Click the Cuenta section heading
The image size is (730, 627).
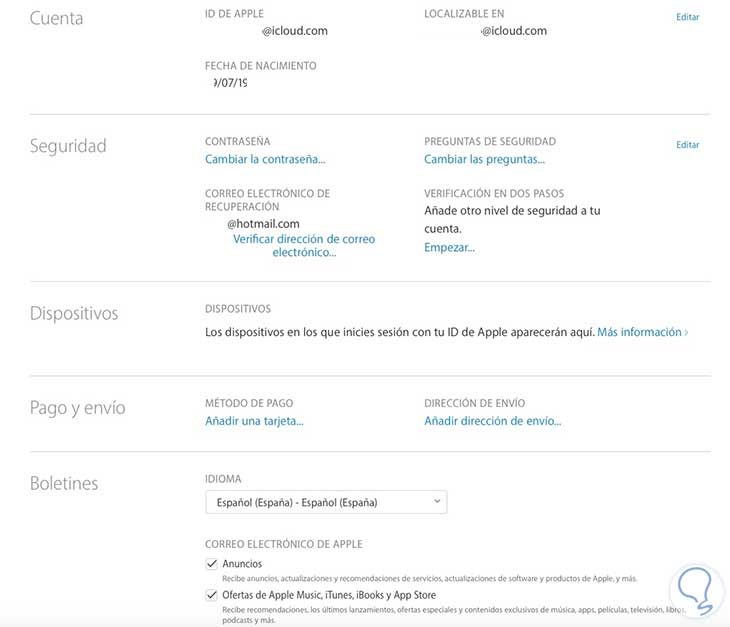pyautogui.click(x=57, y=18)
